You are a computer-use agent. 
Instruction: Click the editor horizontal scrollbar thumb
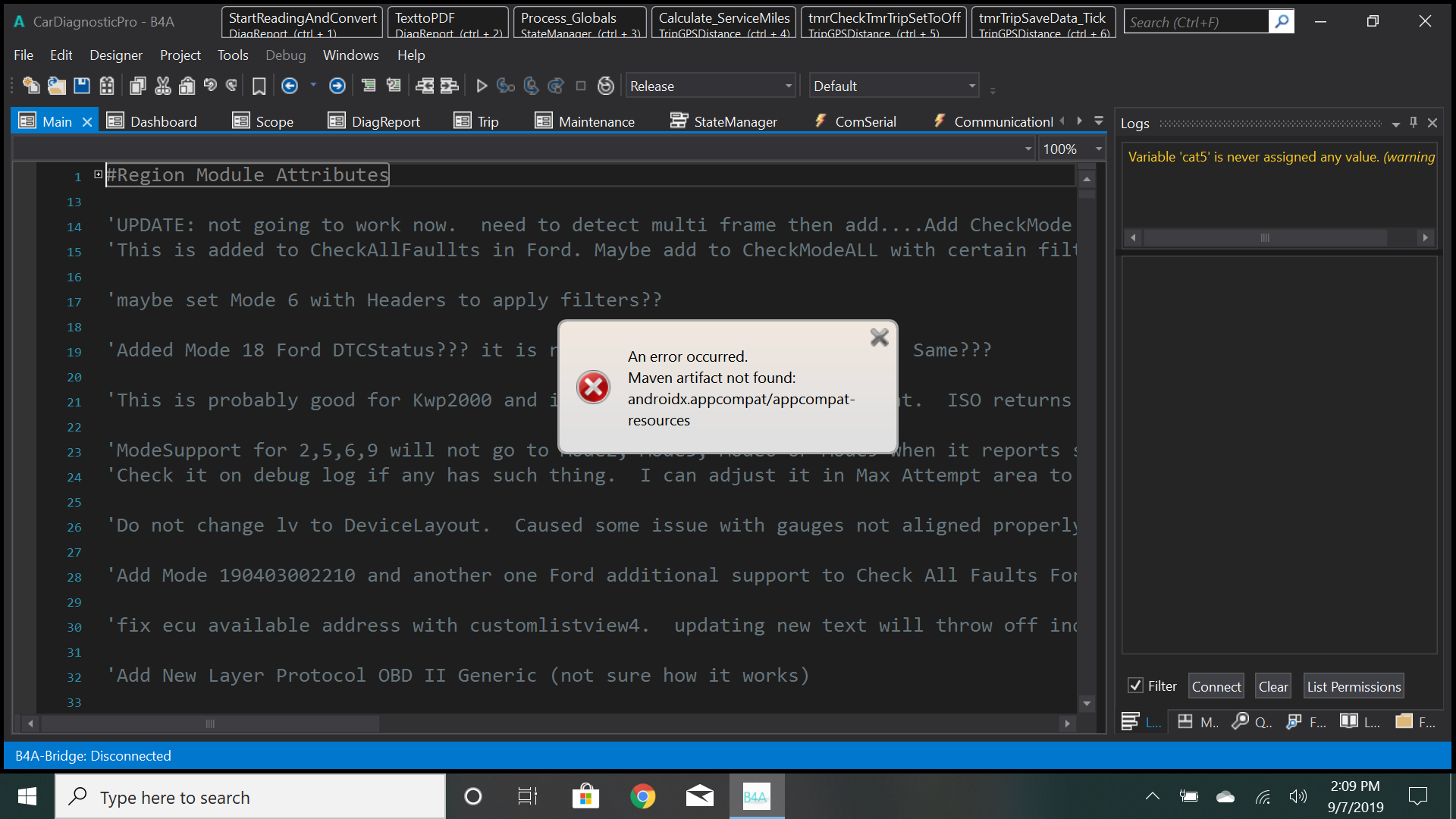[x=210, y=723]
